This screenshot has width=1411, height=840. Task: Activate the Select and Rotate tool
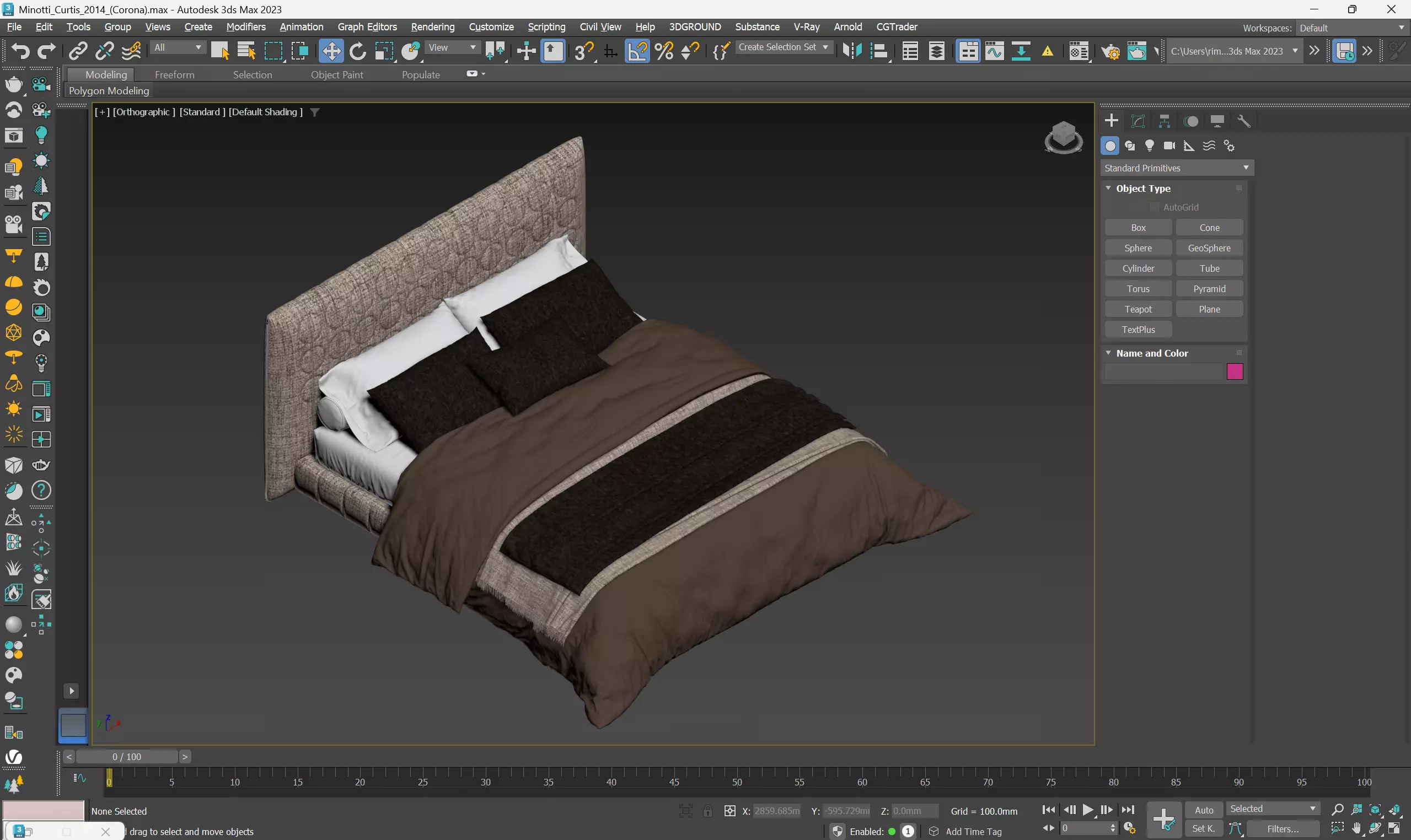tap(357, 51)
